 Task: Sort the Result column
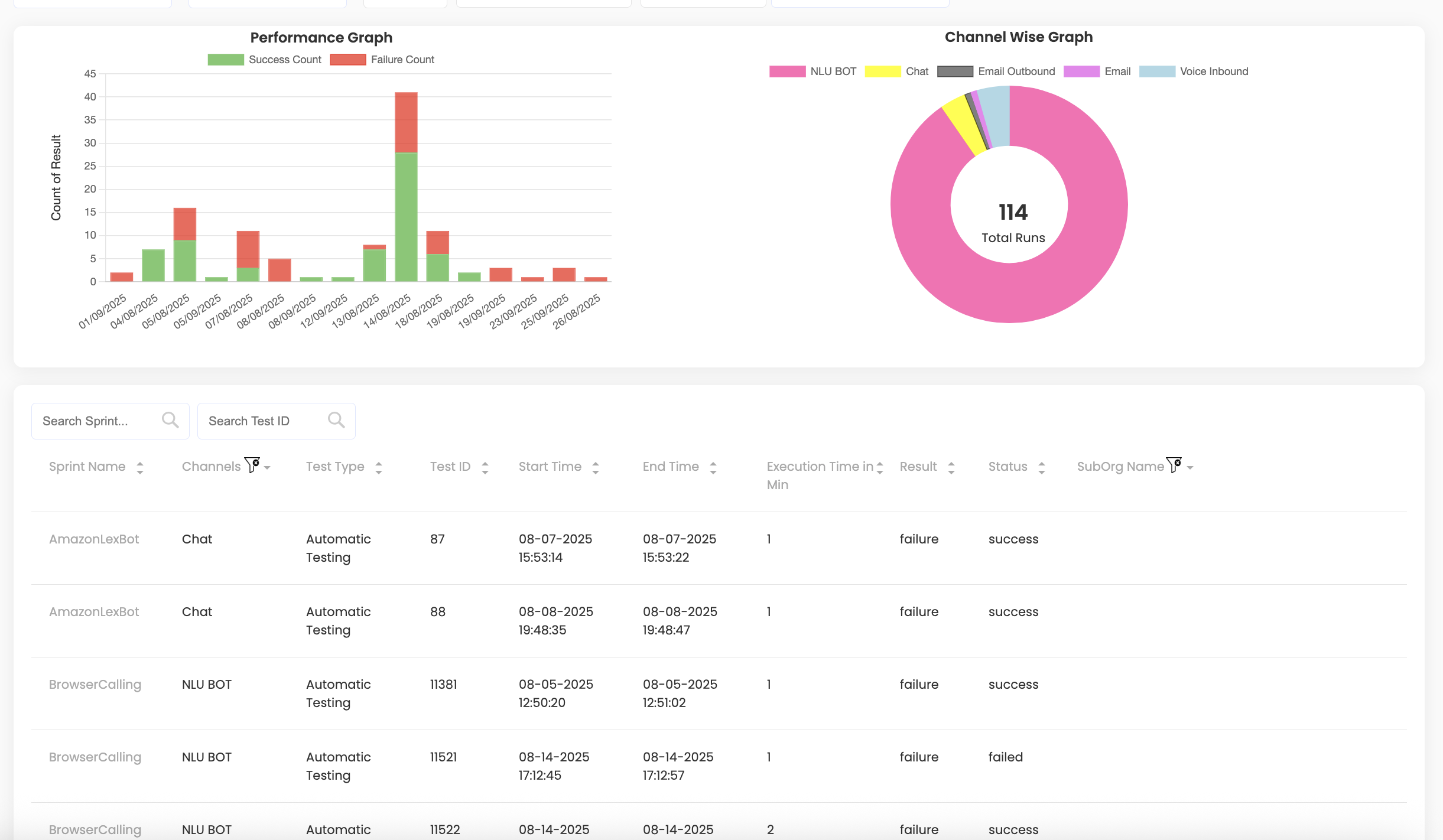tap(951, 468)
